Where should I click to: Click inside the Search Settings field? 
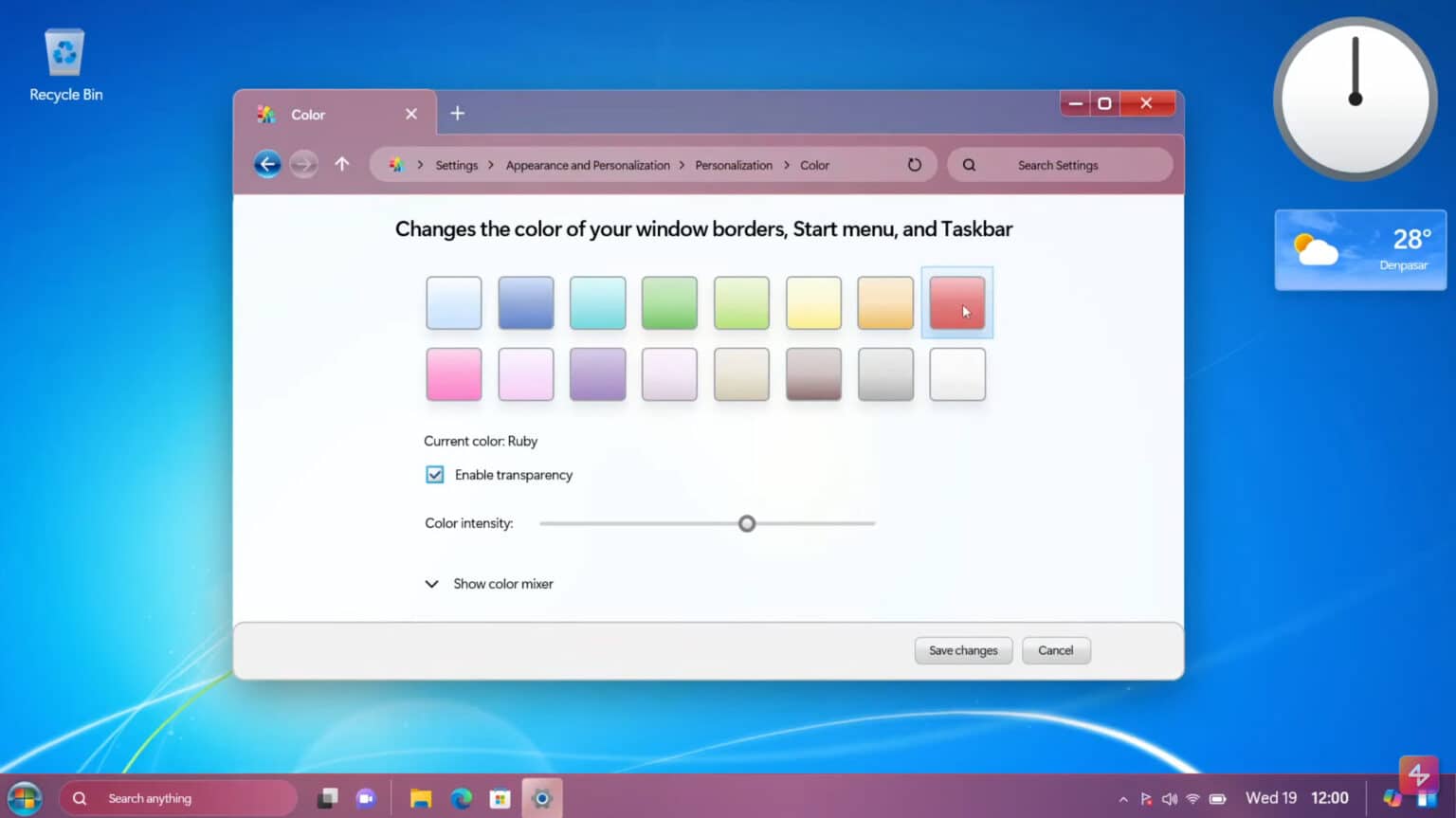[x=1058, y=164]
